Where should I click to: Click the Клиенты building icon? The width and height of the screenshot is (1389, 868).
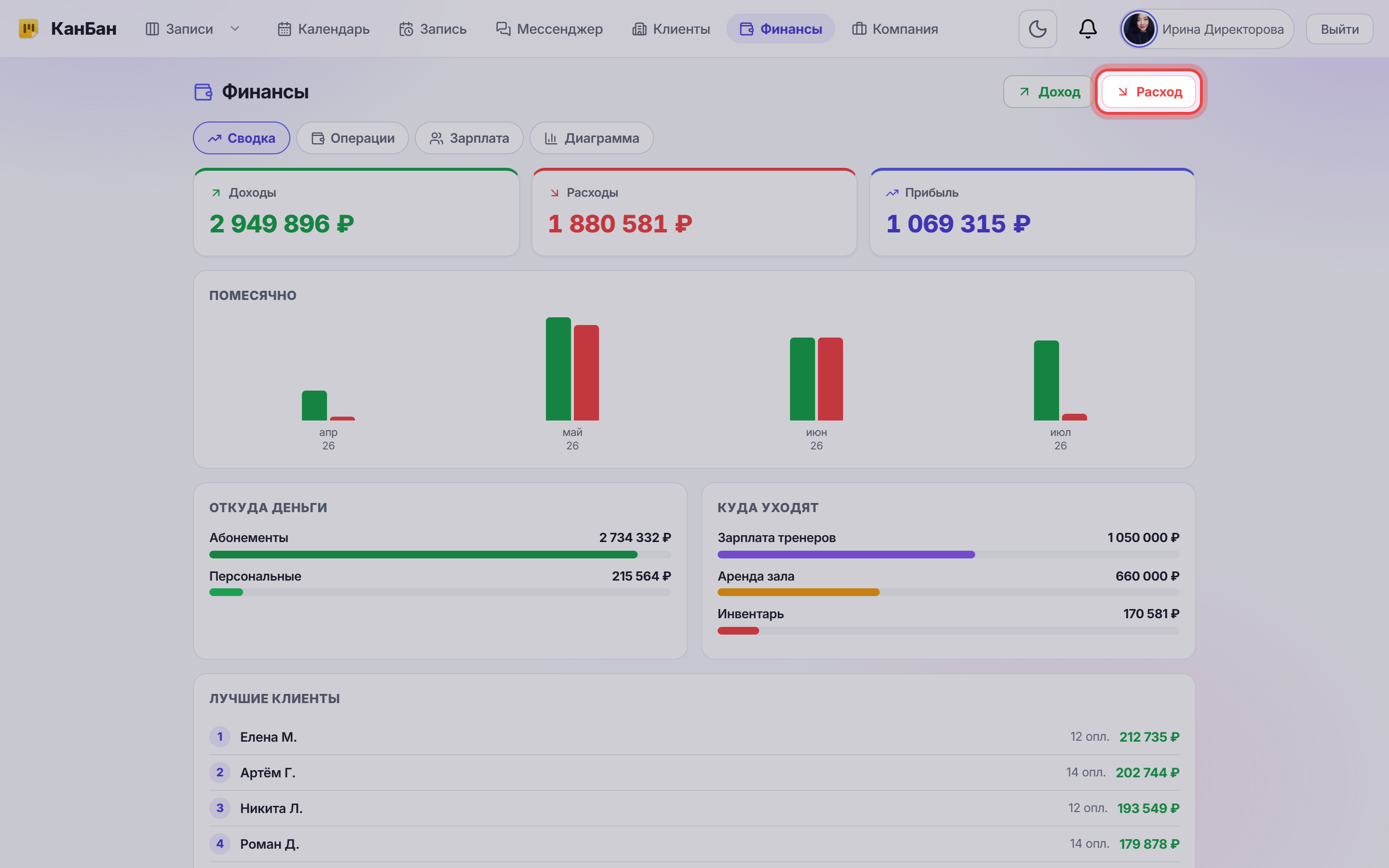(640, 29)
